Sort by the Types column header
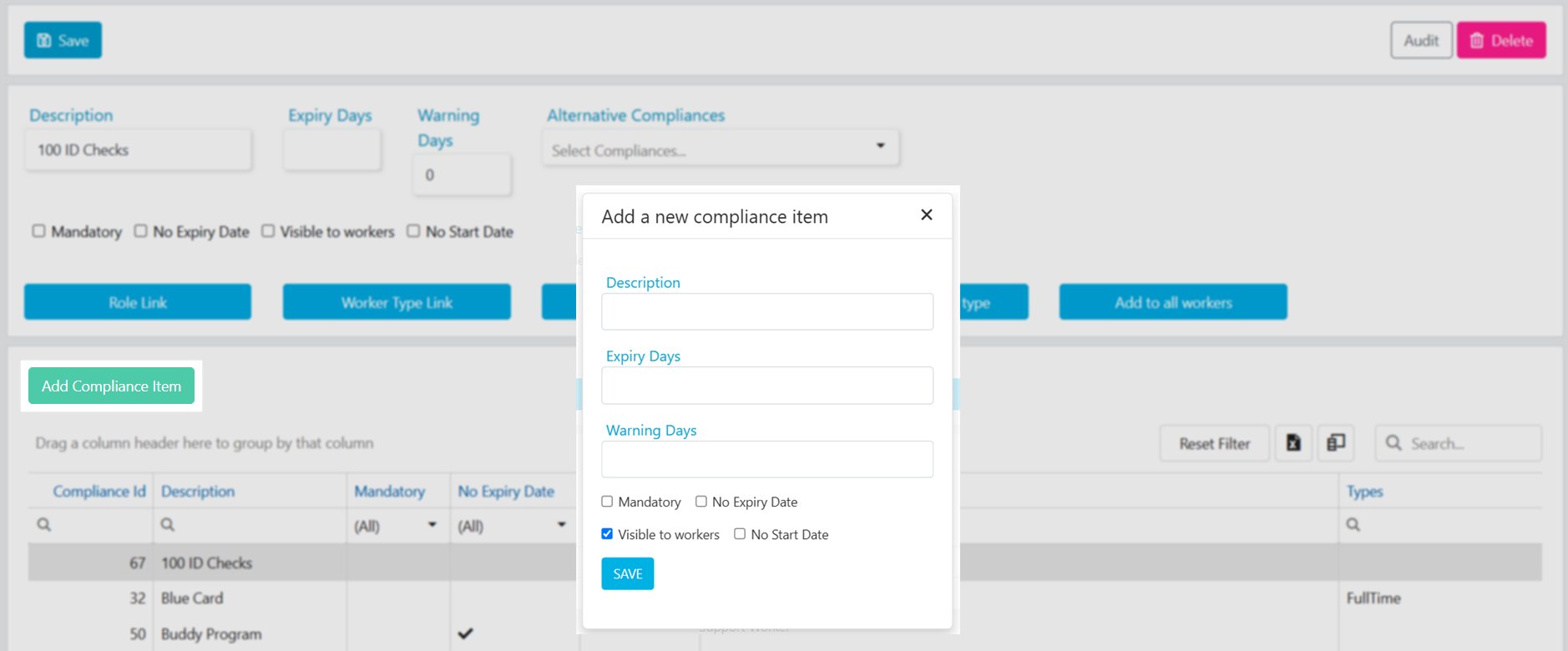Screen dimensions: 1568x651 point(1365,492)
